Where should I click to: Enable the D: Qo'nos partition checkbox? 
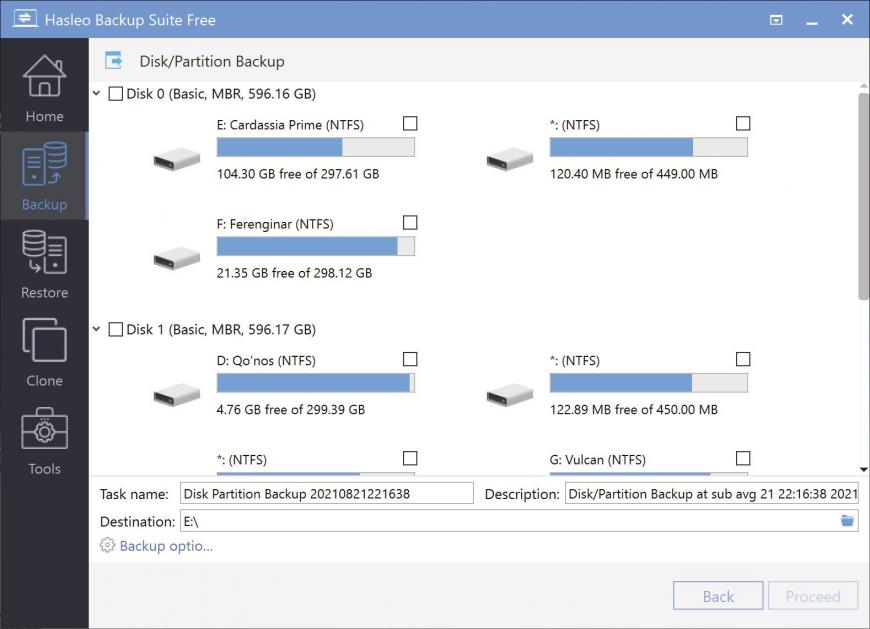tap(410, 359)
